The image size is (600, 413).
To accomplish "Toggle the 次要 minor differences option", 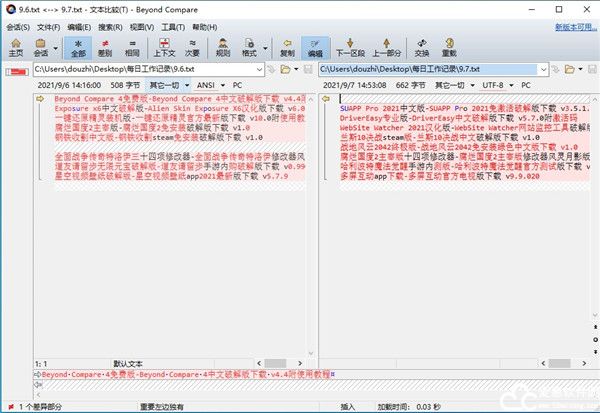I will 192,48.
